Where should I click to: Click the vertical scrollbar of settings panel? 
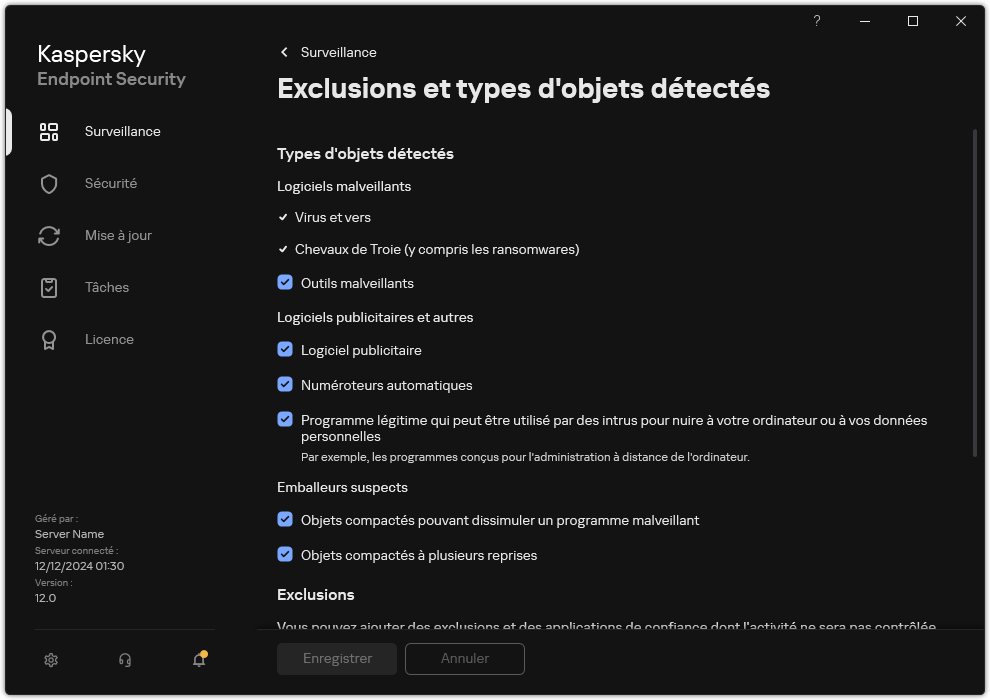(975, 292)
